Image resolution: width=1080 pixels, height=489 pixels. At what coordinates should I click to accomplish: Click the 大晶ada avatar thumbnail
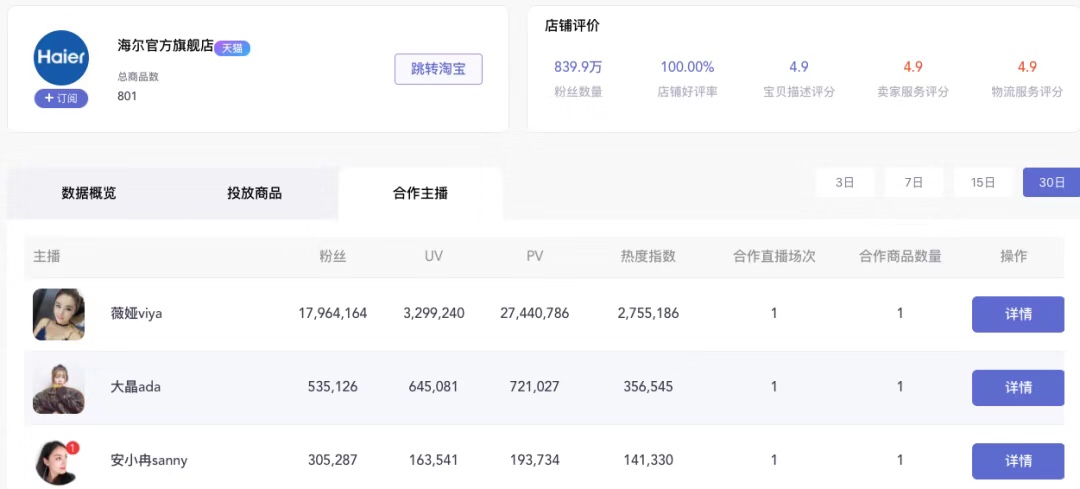click(x=59, y=388)
